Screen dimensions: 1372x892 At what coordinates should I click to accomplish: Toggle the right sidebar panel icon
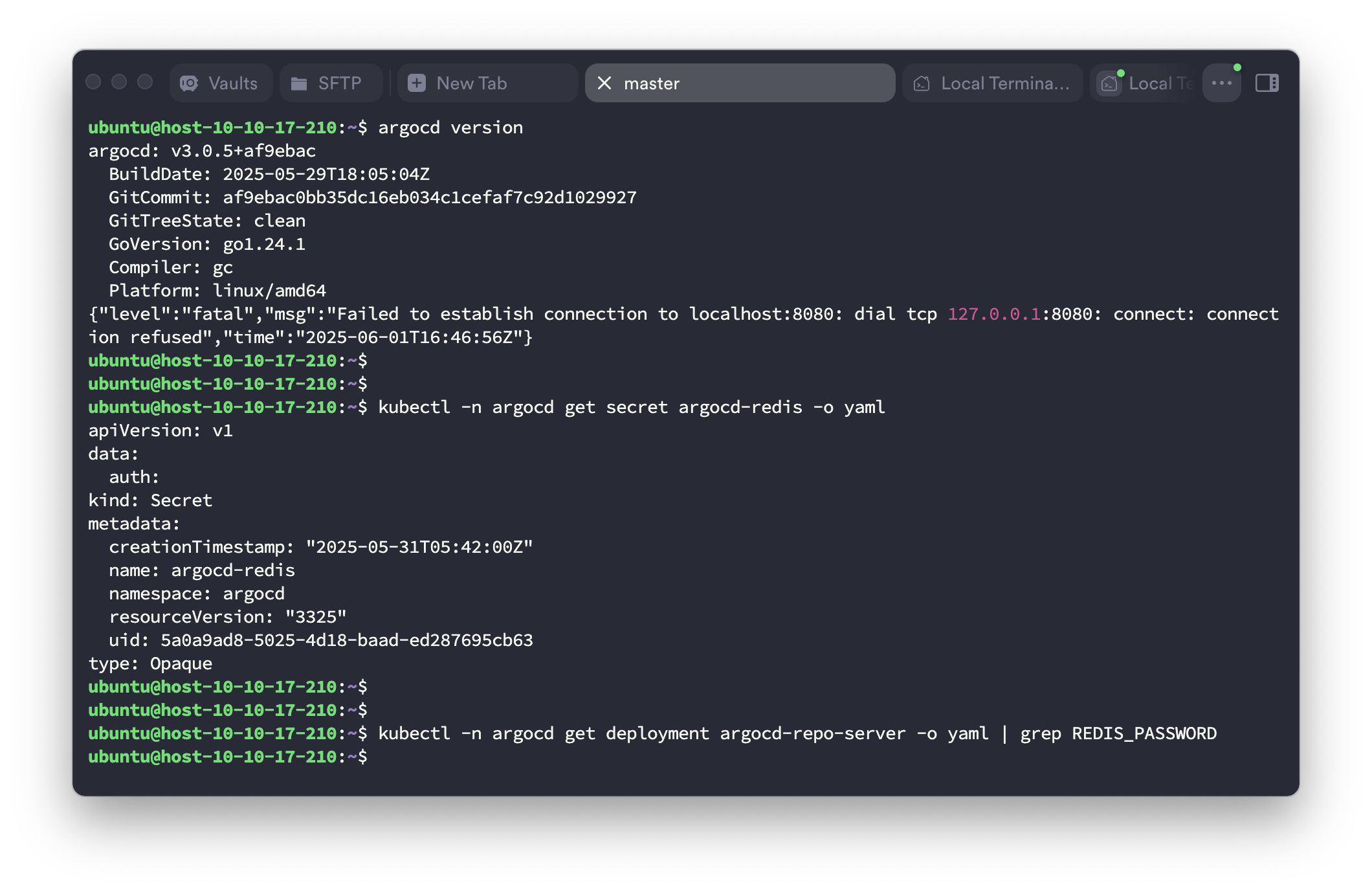(1267, 83)
